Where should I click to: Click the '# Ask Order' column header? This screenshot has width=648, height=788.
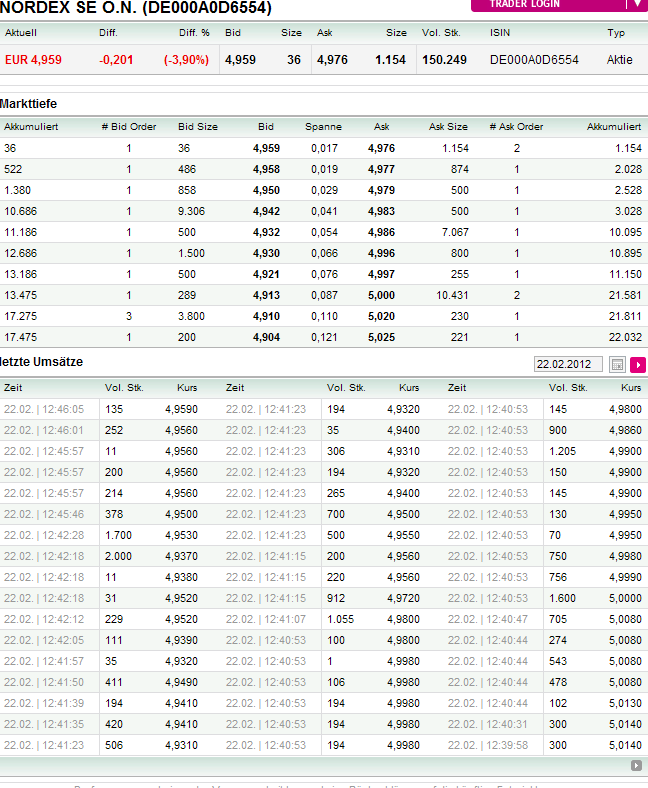516,127
